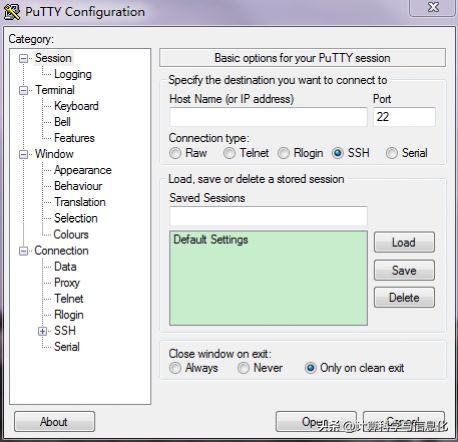Click the Load button
Image resolution: width=458 pixels, height=442 pixels.
coord(404,242)
